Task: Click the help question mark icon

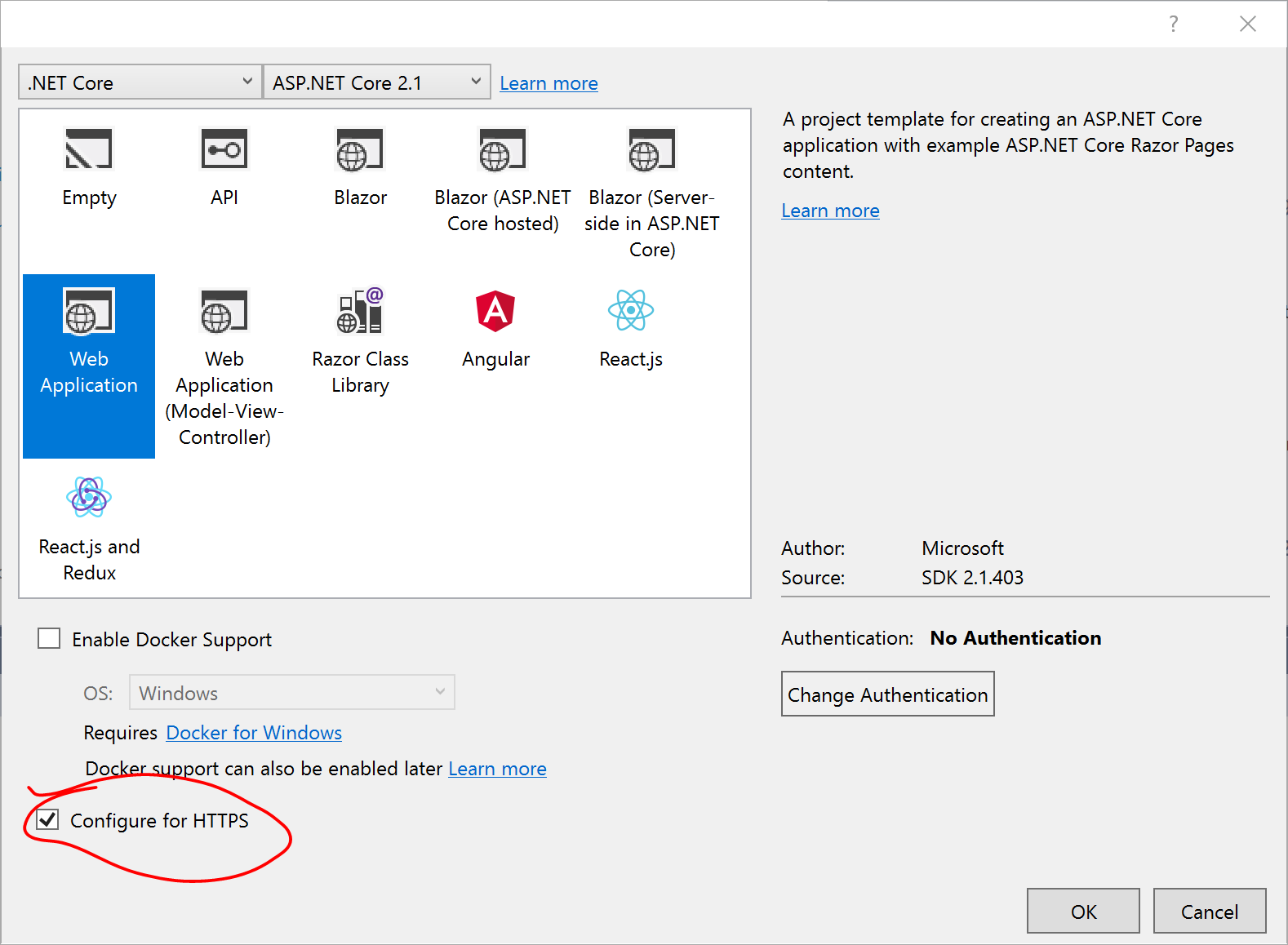Action: click(1173, 24)
